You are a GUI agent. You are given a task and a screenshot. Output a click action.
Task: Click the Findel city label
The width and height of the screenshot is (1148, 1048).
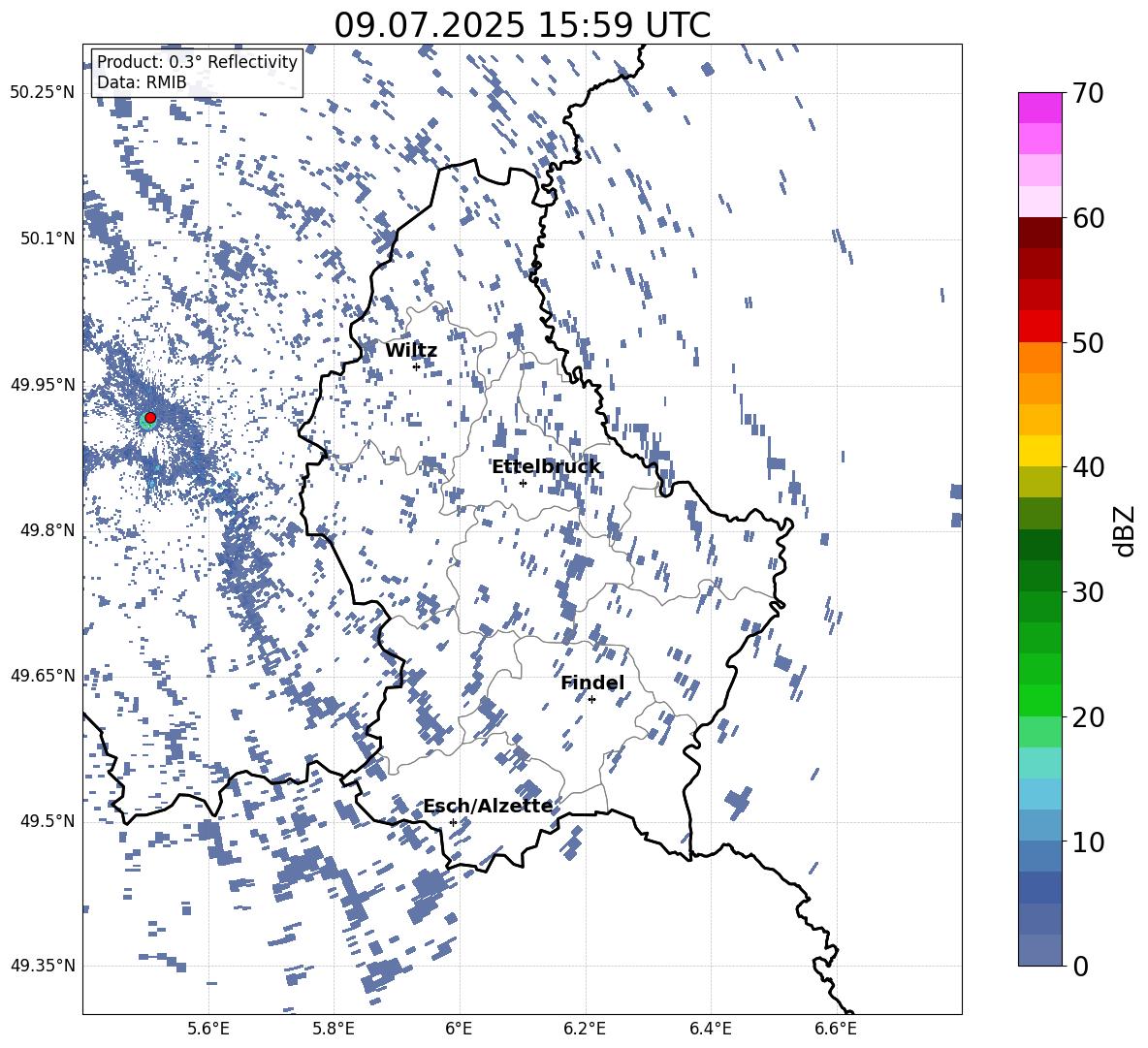(592, 683)
